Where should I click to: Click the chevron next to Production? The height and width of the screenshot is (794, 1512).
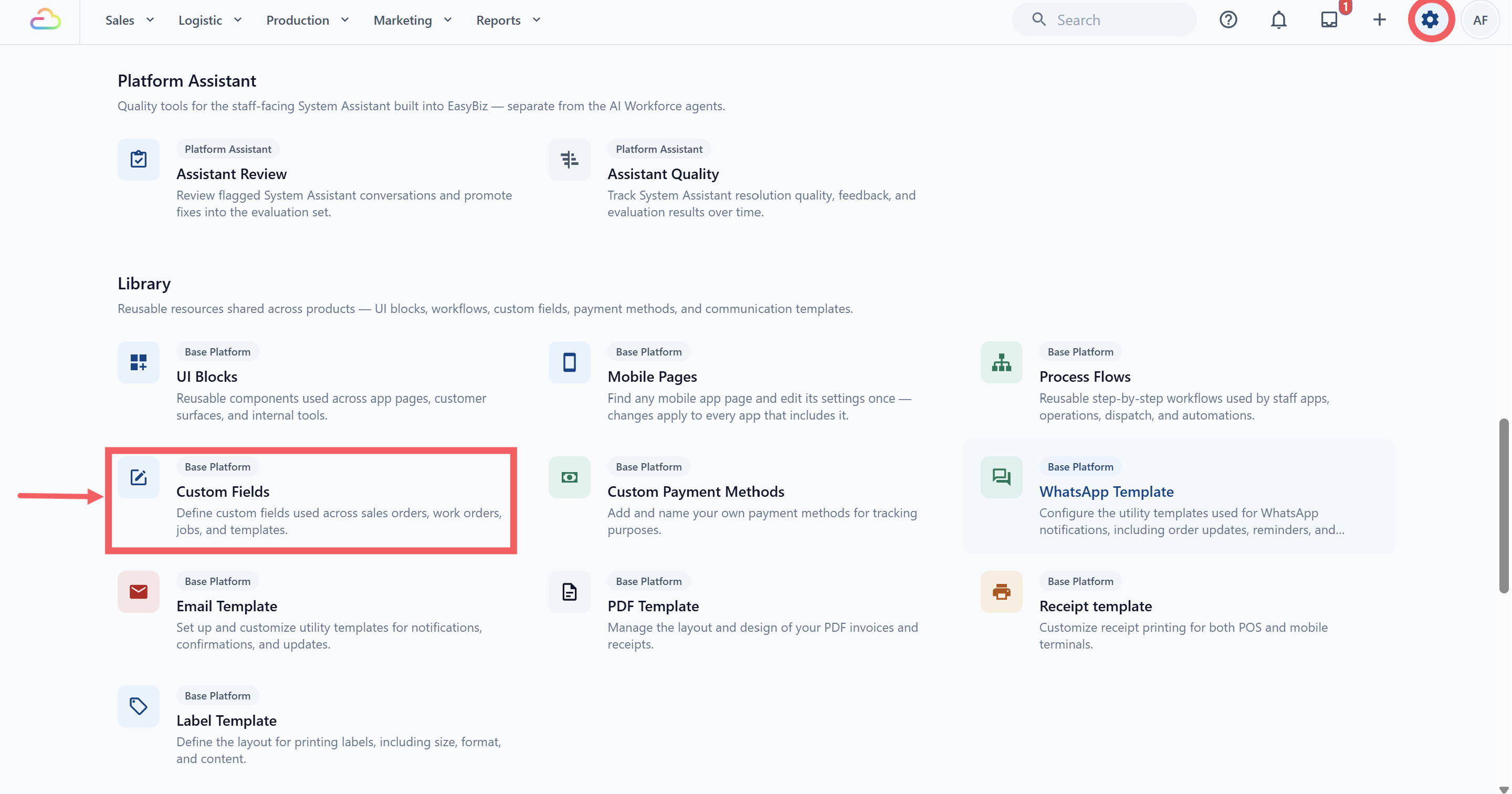pyautogui.click(x=345, y=20)
